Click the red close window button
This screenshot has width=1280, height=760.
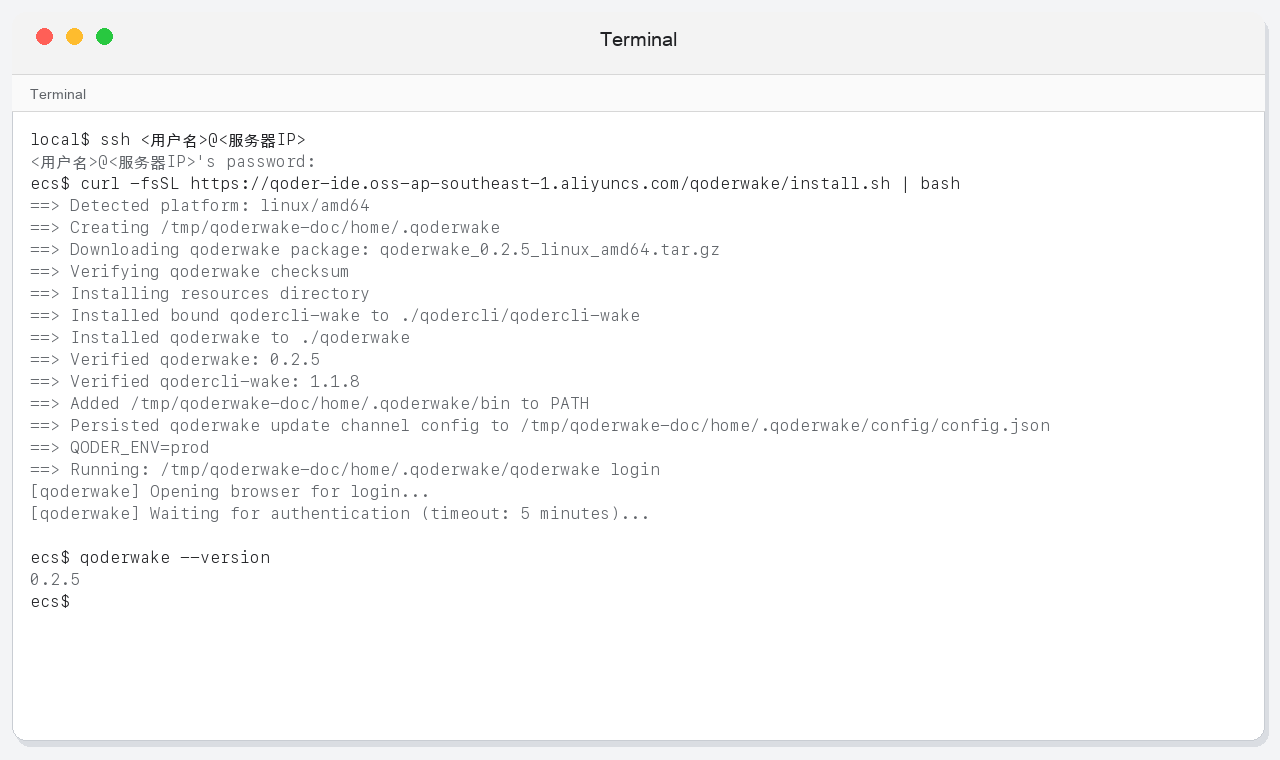[x=44, y=37]
